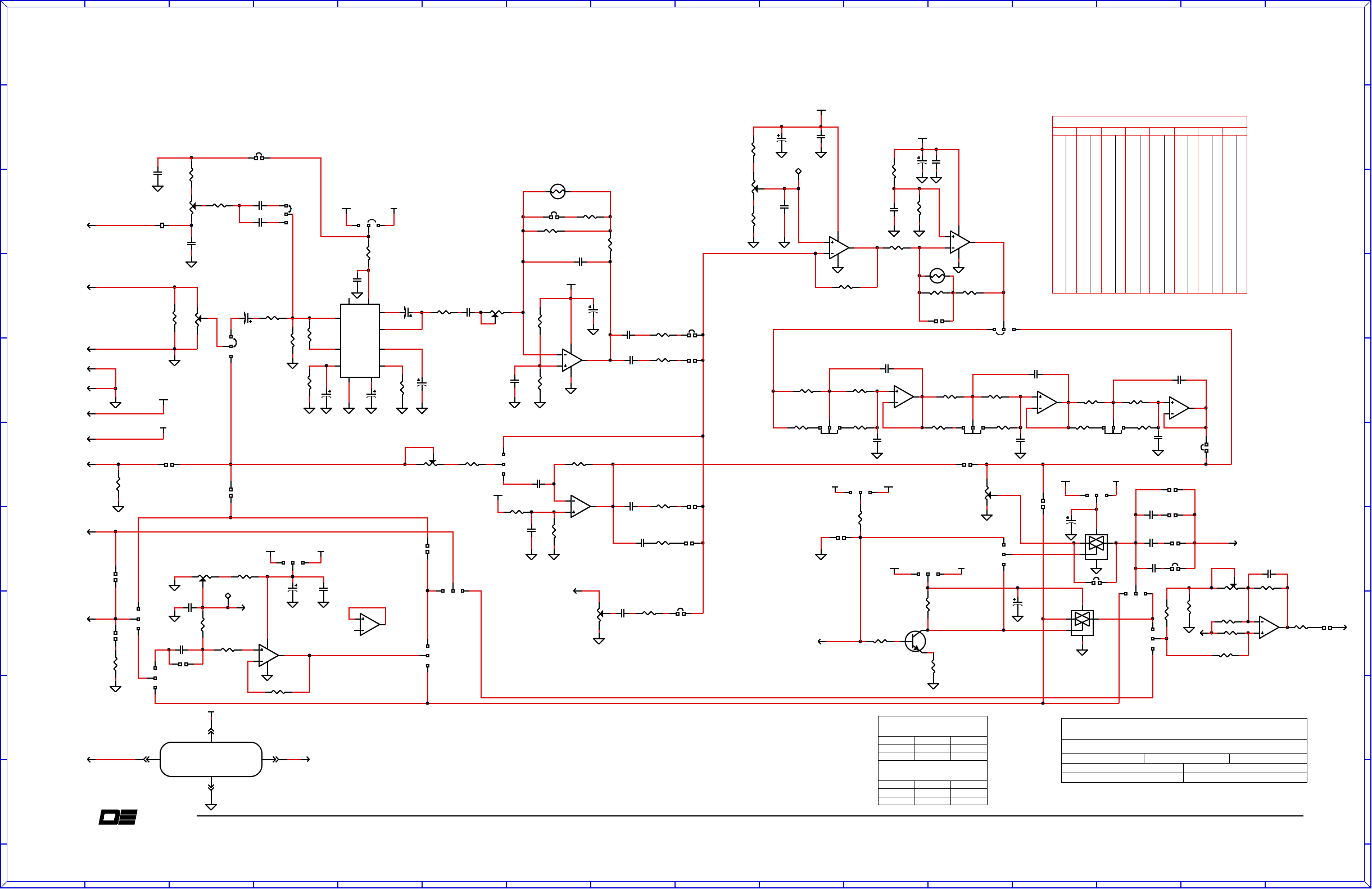Select the standalone unused op-amp with looped output

coord(369,624)
